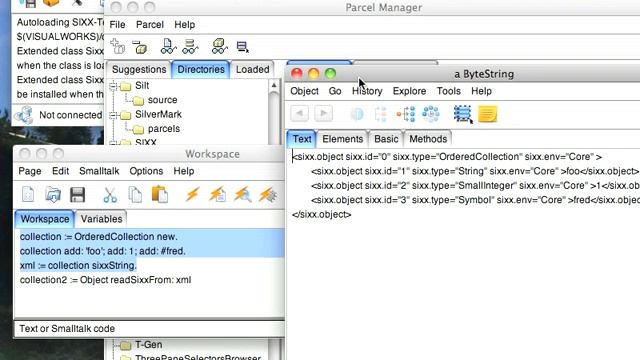Click the closing '</sixx.object>' line
Viewport: 640px width, 360px height.
(322, 214)
